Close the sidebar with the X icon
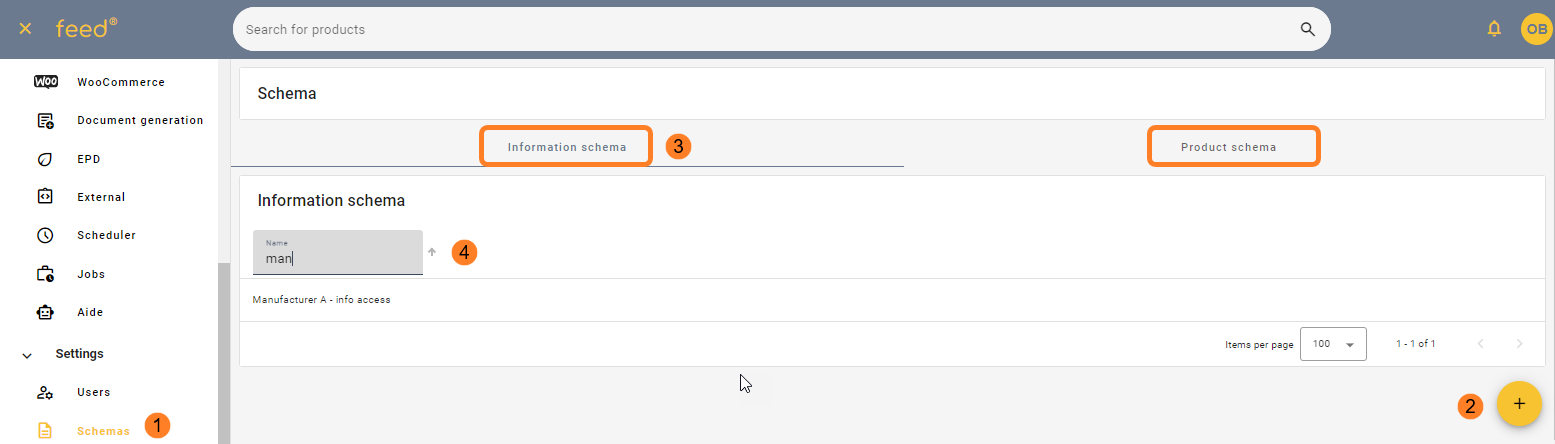 pos(26,29)
